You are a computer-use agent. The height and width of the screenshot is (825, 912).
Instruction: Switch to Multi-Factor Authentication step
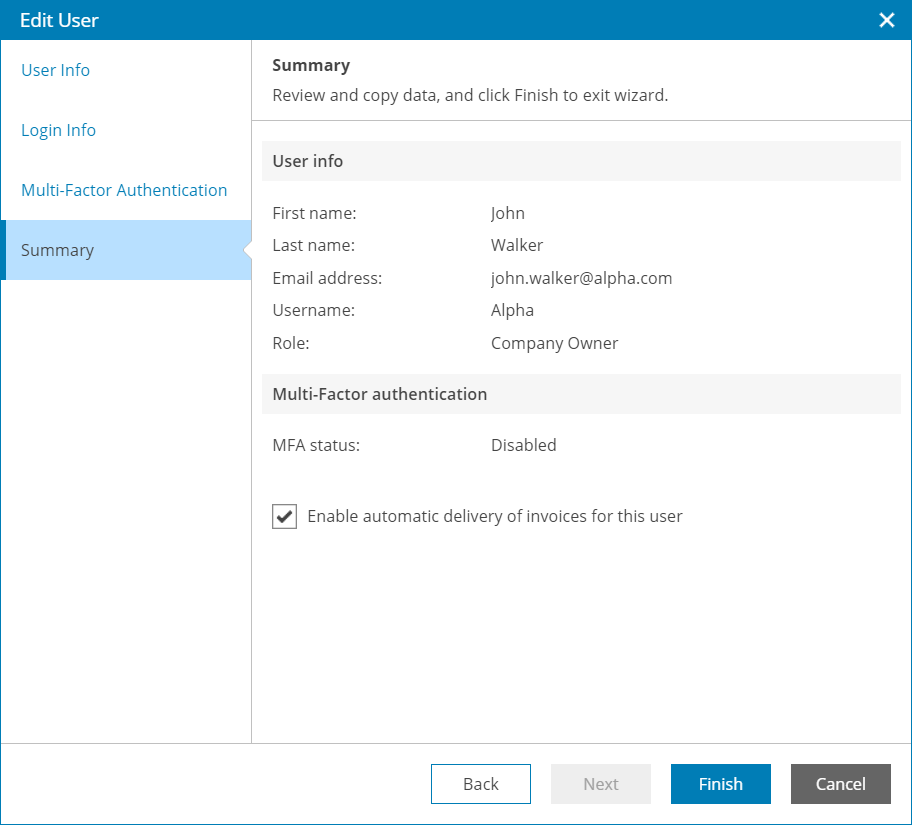click(x=124, y=190)
